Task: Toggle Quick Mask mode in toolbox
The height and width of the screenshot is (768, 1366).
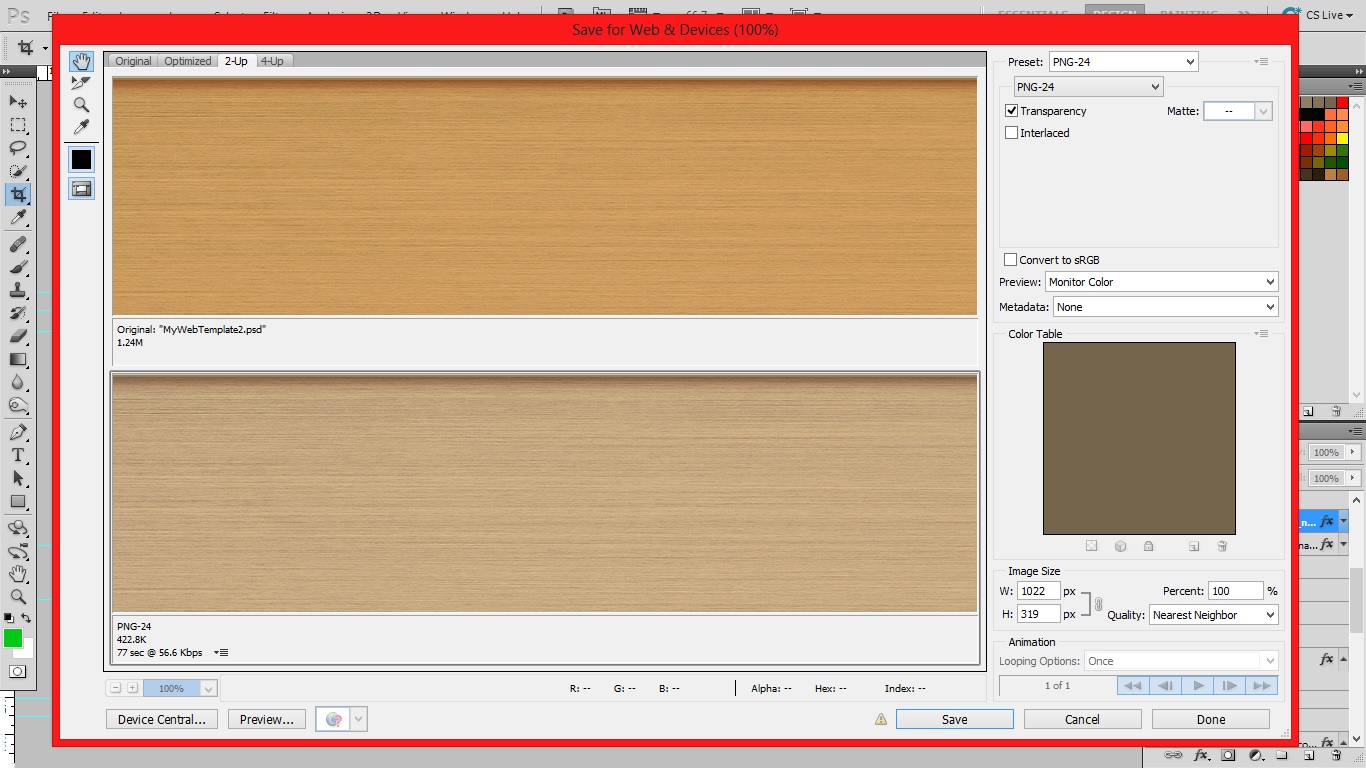Action: pyautogui.click(x=18, y=671)
